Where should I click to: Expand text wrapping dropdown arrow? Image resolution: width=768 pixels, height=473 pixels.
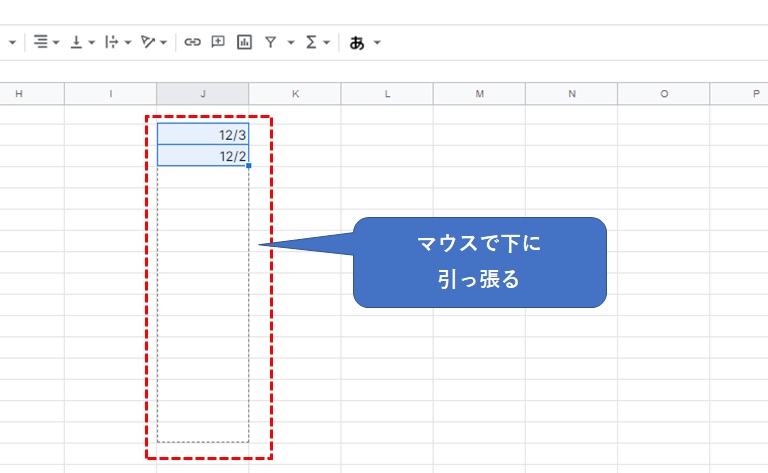(128, 43)
